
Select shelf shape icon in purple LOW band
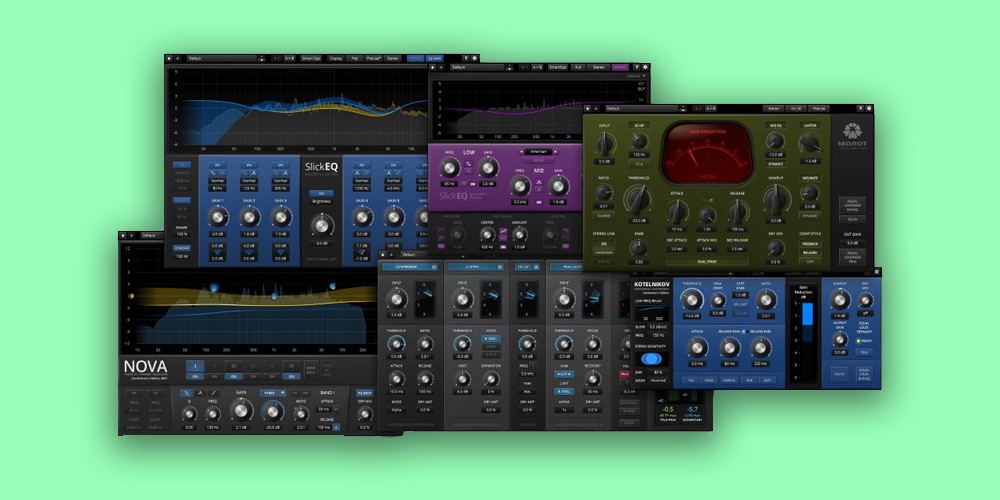click(469, 164)
